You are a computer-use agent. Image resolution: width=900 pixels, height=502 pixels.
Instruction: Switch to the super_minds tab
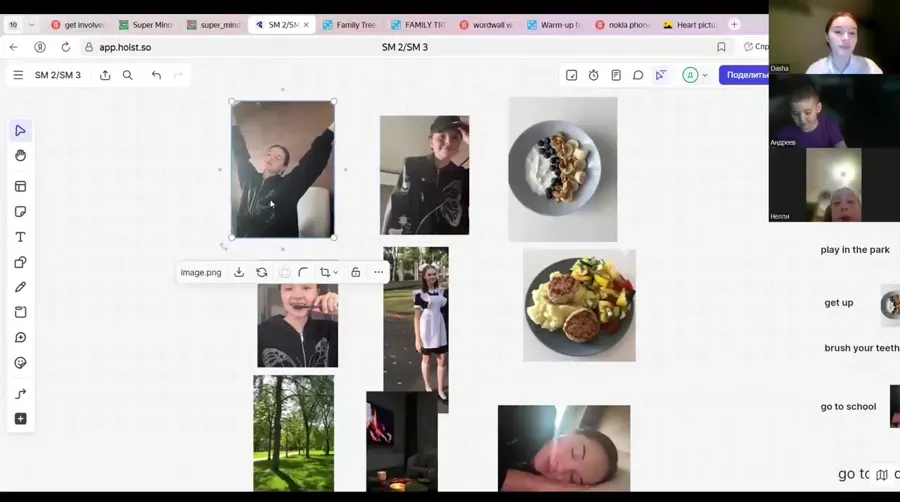tap(214, 25)
